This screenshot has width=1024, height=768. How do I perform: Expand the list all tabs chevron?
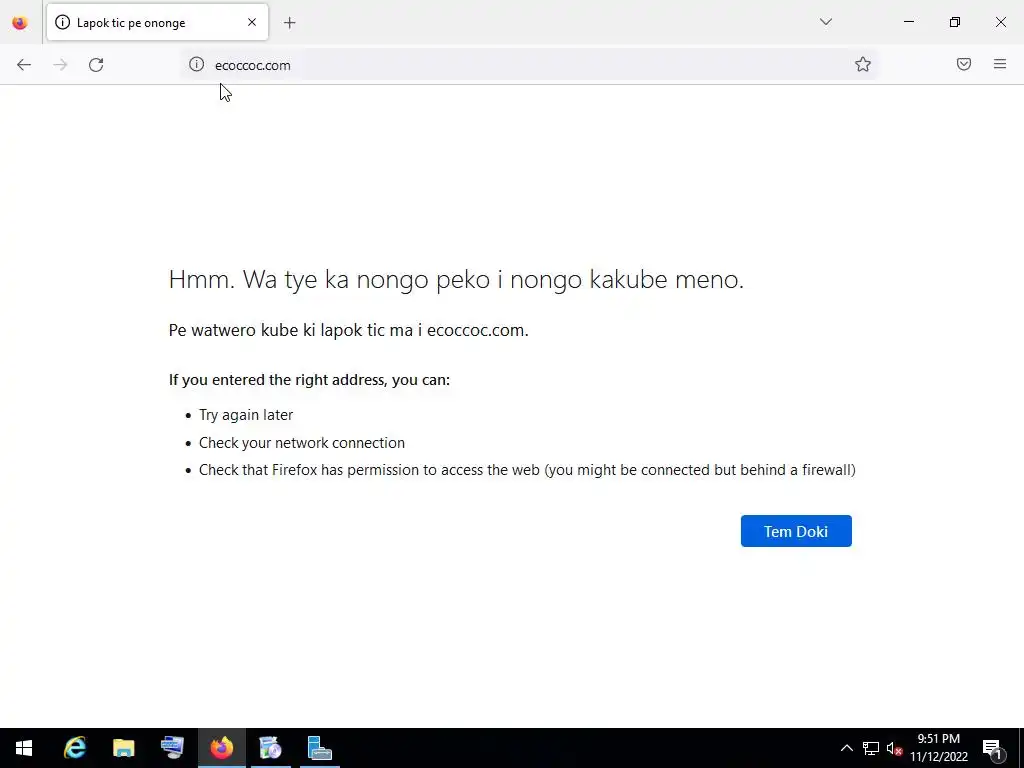826,22
